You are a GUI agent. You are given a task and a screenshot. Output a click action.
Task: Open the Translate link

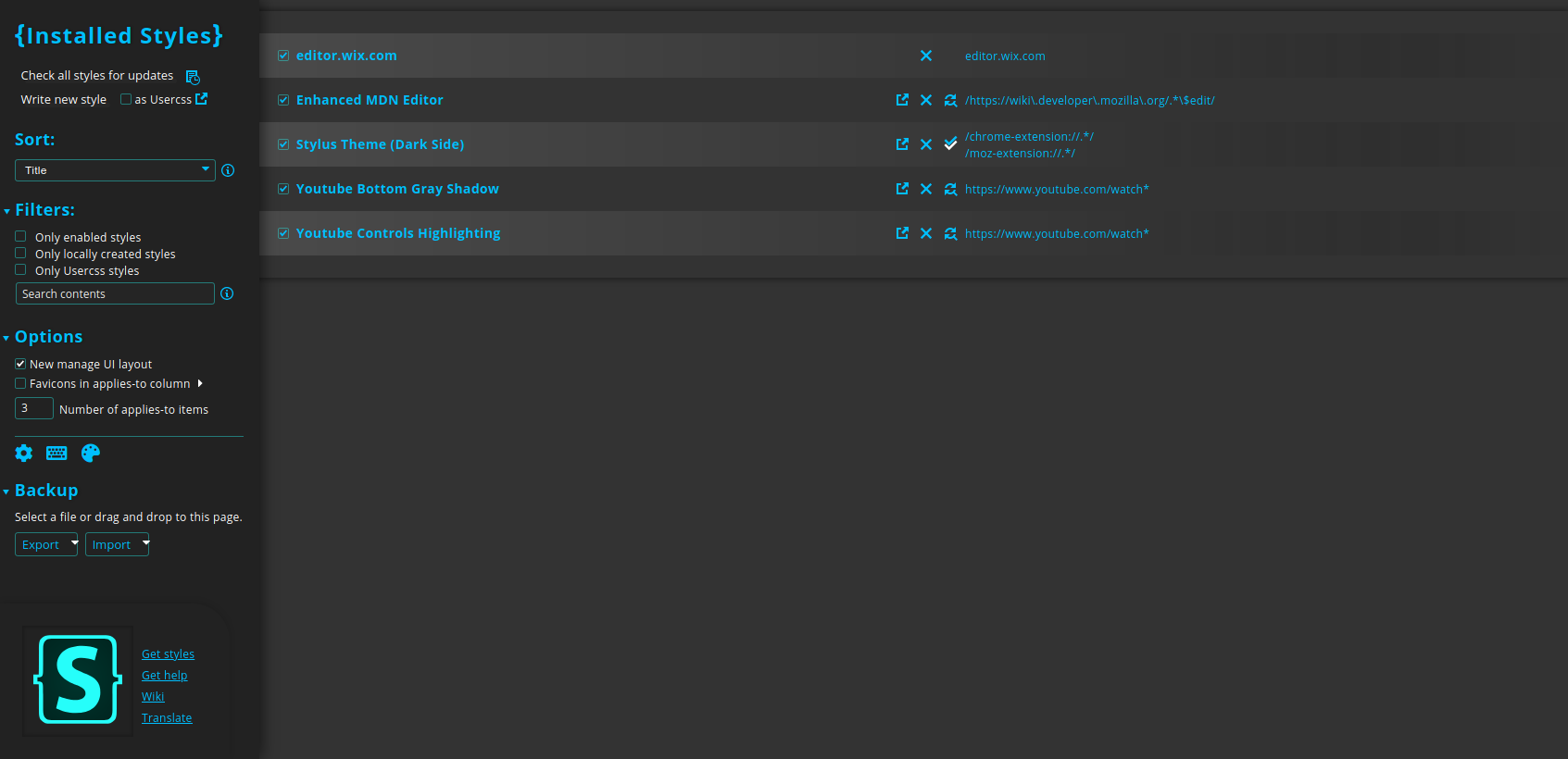(x=167, y=717)
